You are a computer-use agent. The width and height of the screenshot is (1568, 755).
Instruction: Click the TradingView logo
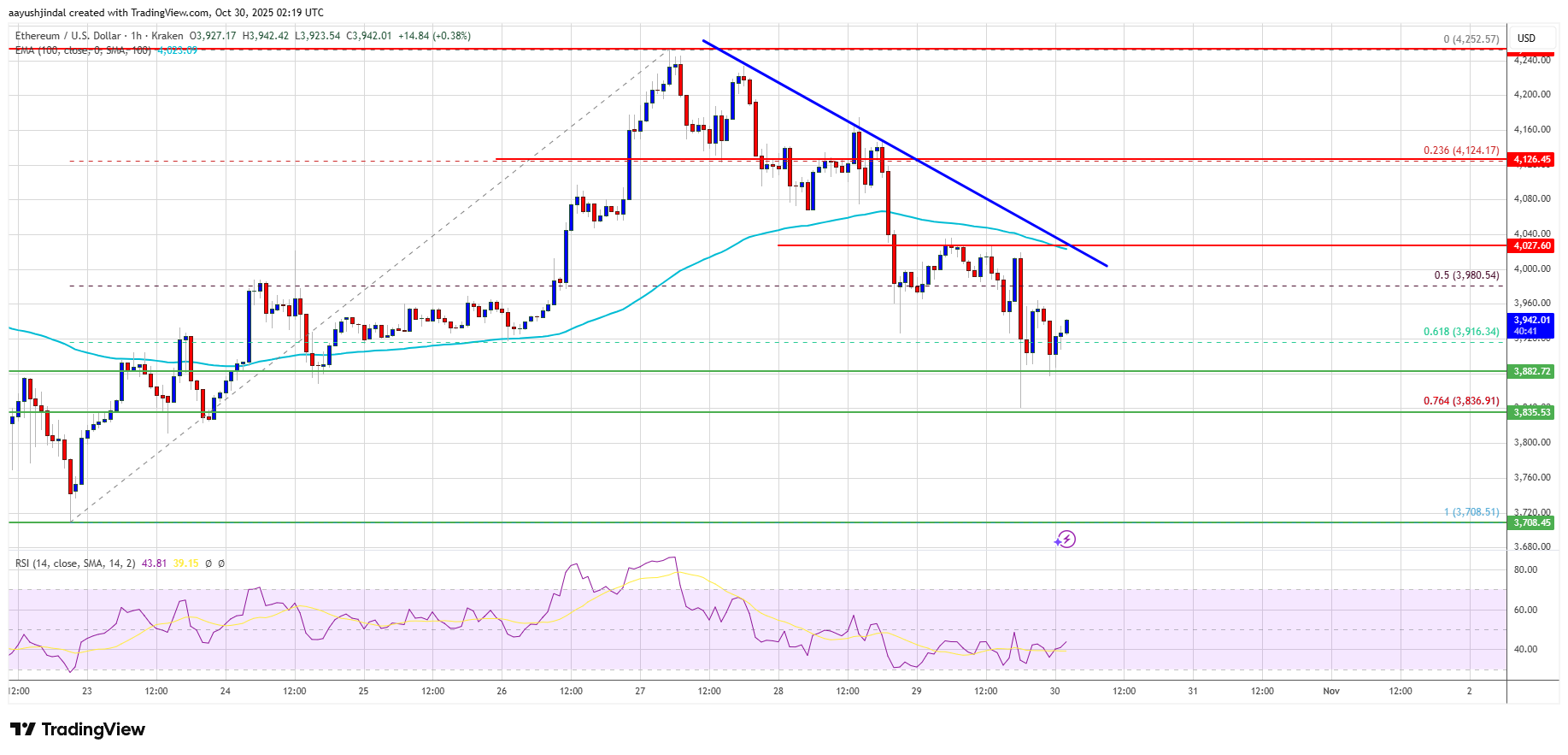tap(78, 729)
